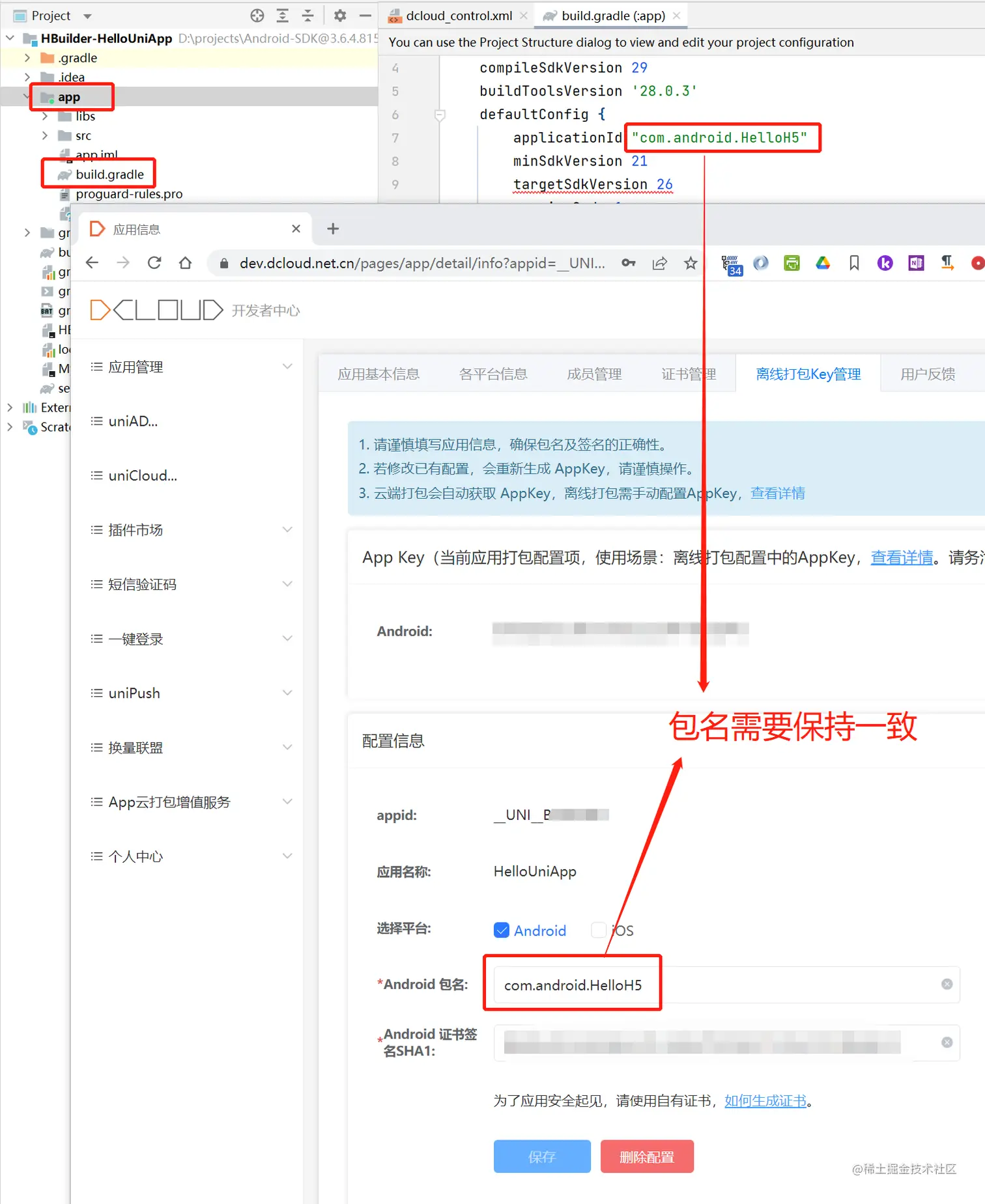Switch to 成员管理 tab
The image size is (985, 1204).
coord(594,374)
